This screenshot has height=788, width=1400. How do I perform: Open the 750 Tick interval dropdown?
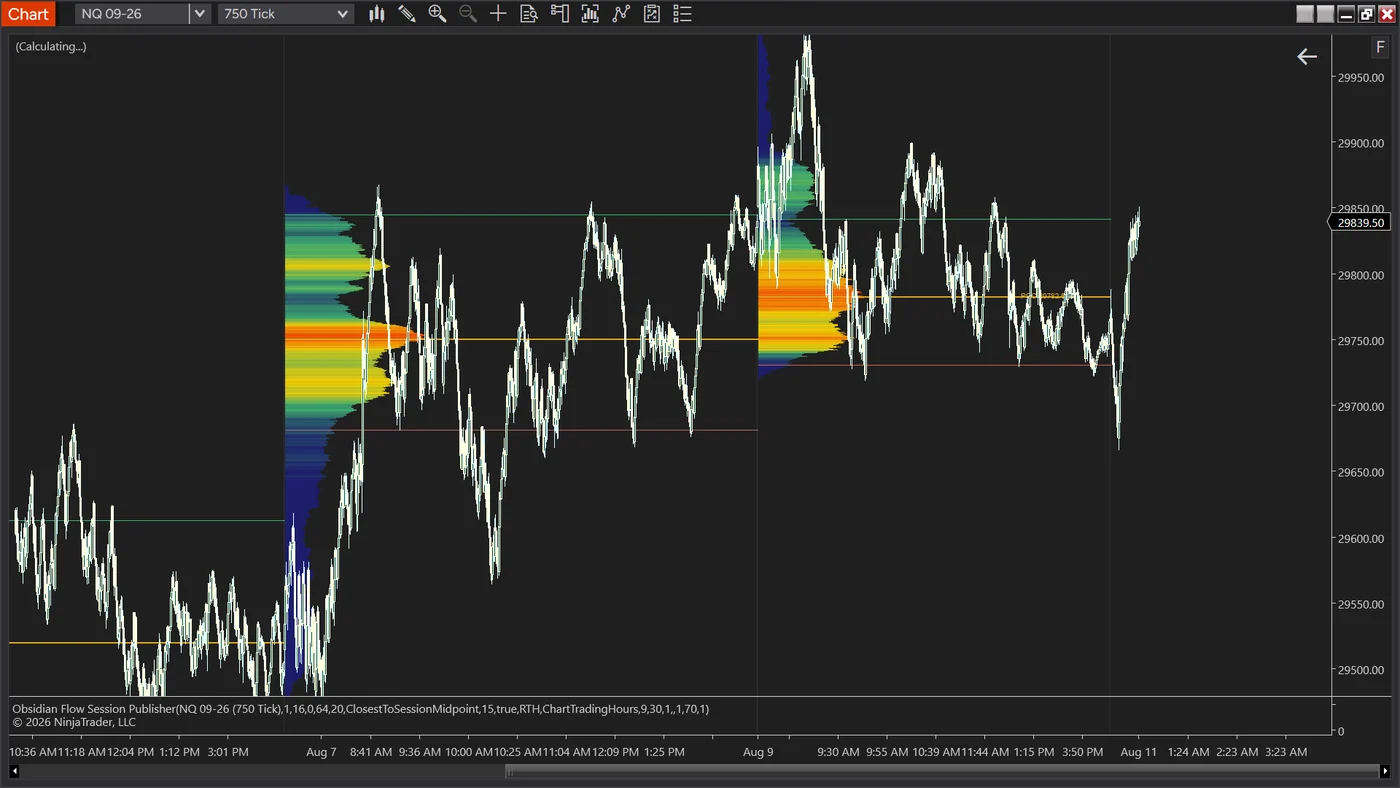point(286,14)
